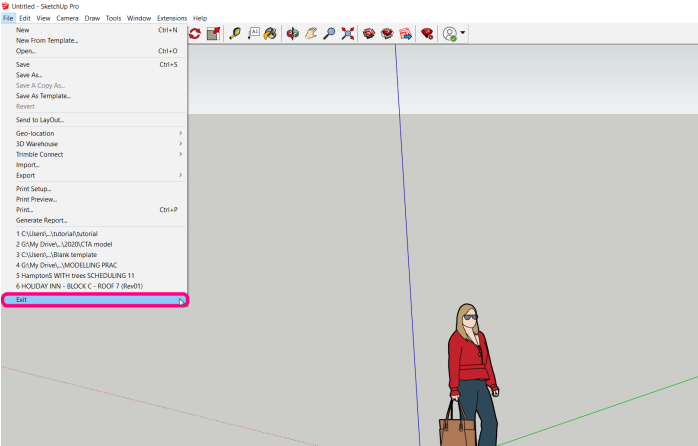This screenshot has height=446, width=698.
Task: Expand the Trimble Connect submenu
Action: pyautogui.click(x=94, y=154)
